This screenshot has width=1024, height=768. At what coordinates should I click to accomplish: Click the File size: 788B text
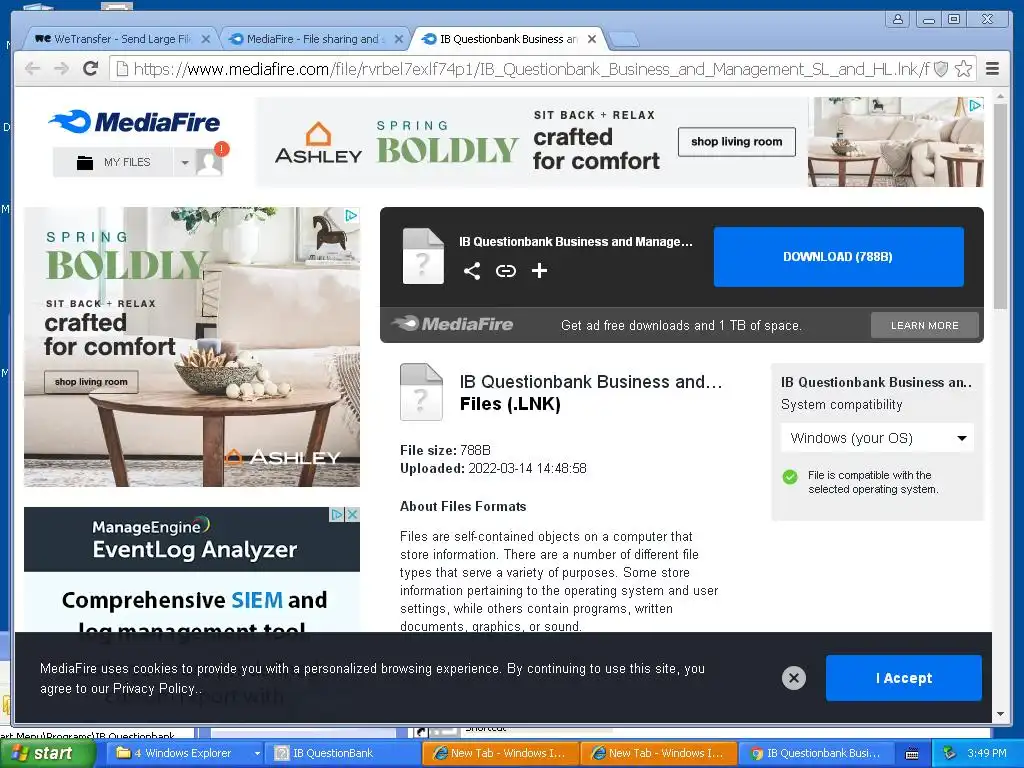point(445,450)
